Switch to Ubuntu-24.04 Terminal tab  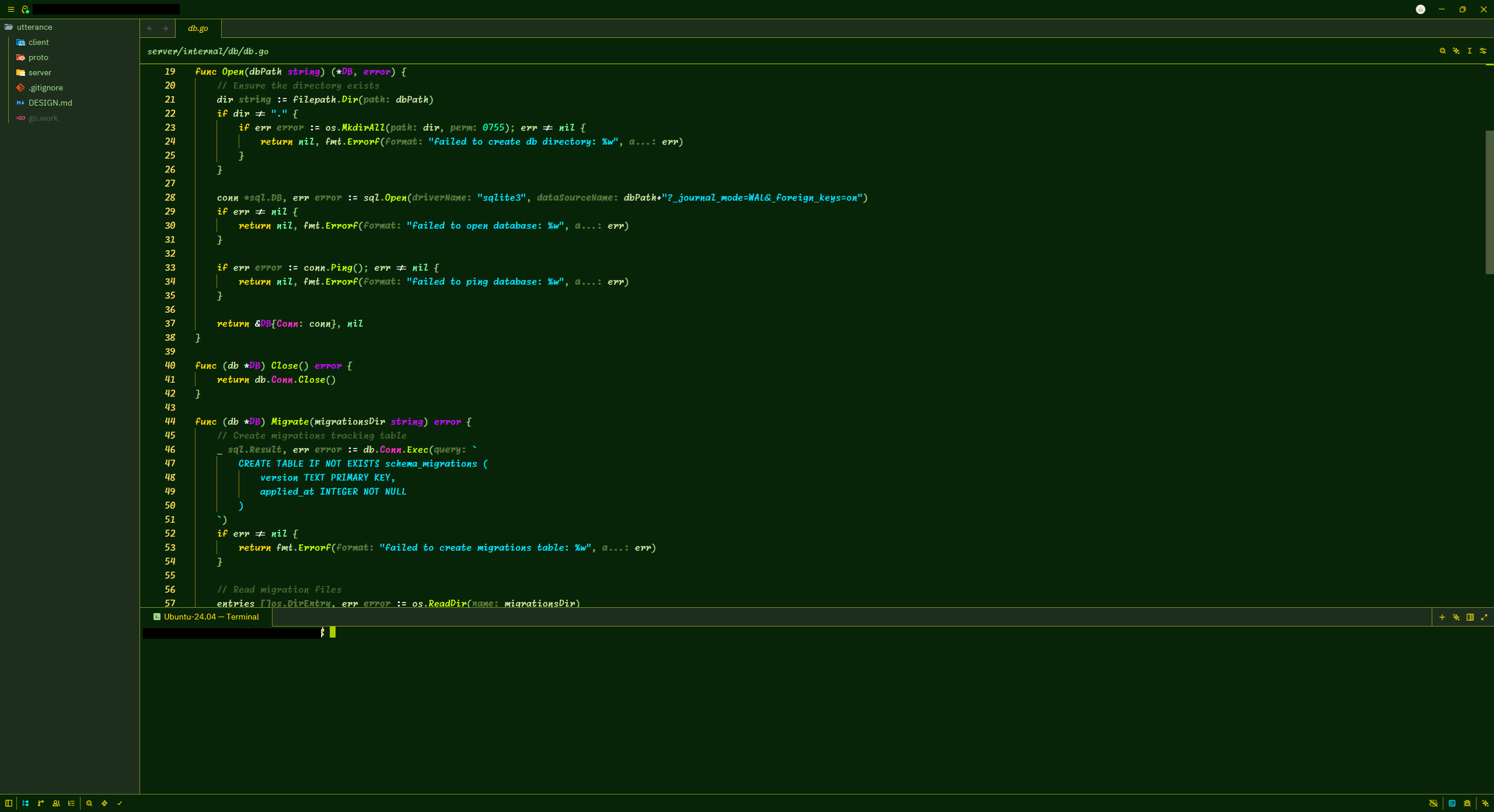[x=207, y=617]
